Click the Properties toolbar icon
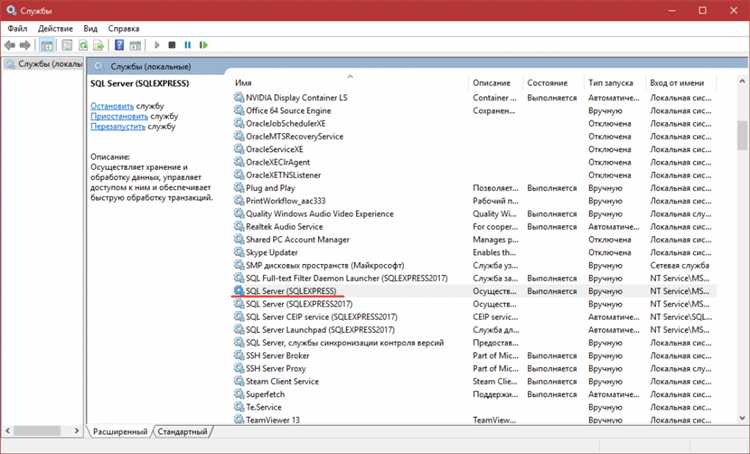The width and height of the screenshot is (750, 454). click(67, 45)
